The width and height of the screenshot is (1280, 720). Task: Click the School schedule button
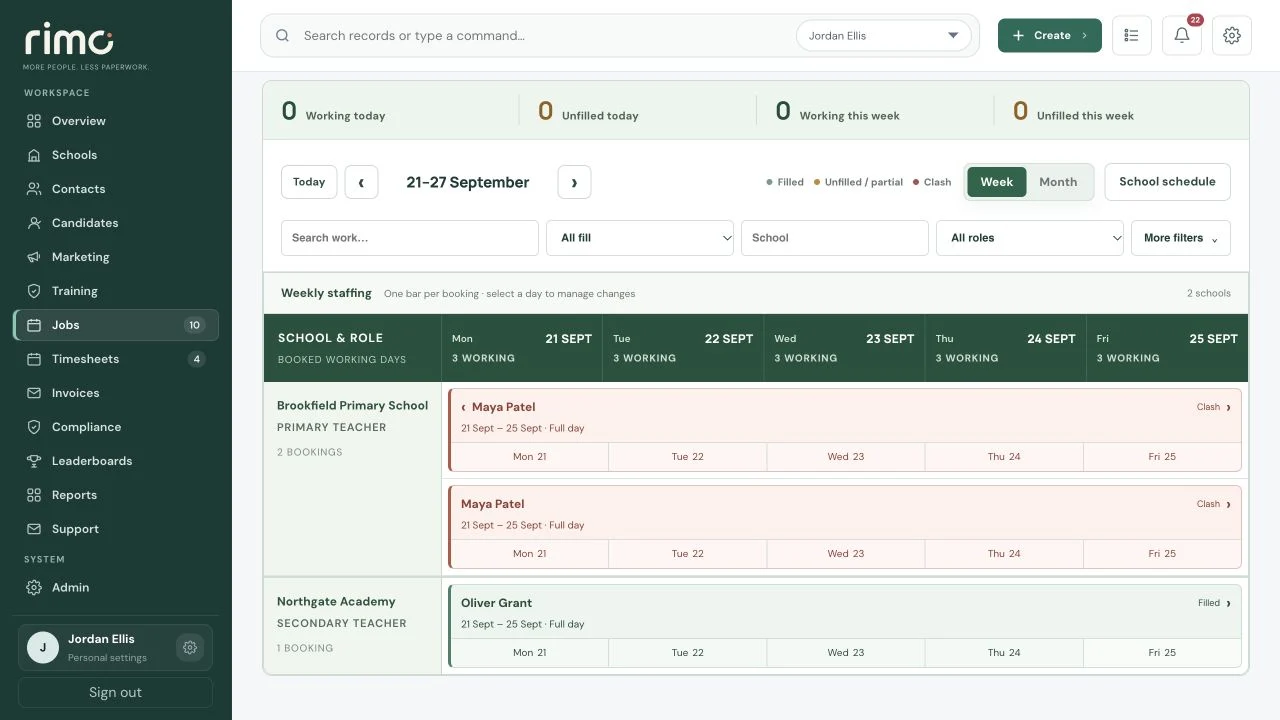coord(1167,182)
